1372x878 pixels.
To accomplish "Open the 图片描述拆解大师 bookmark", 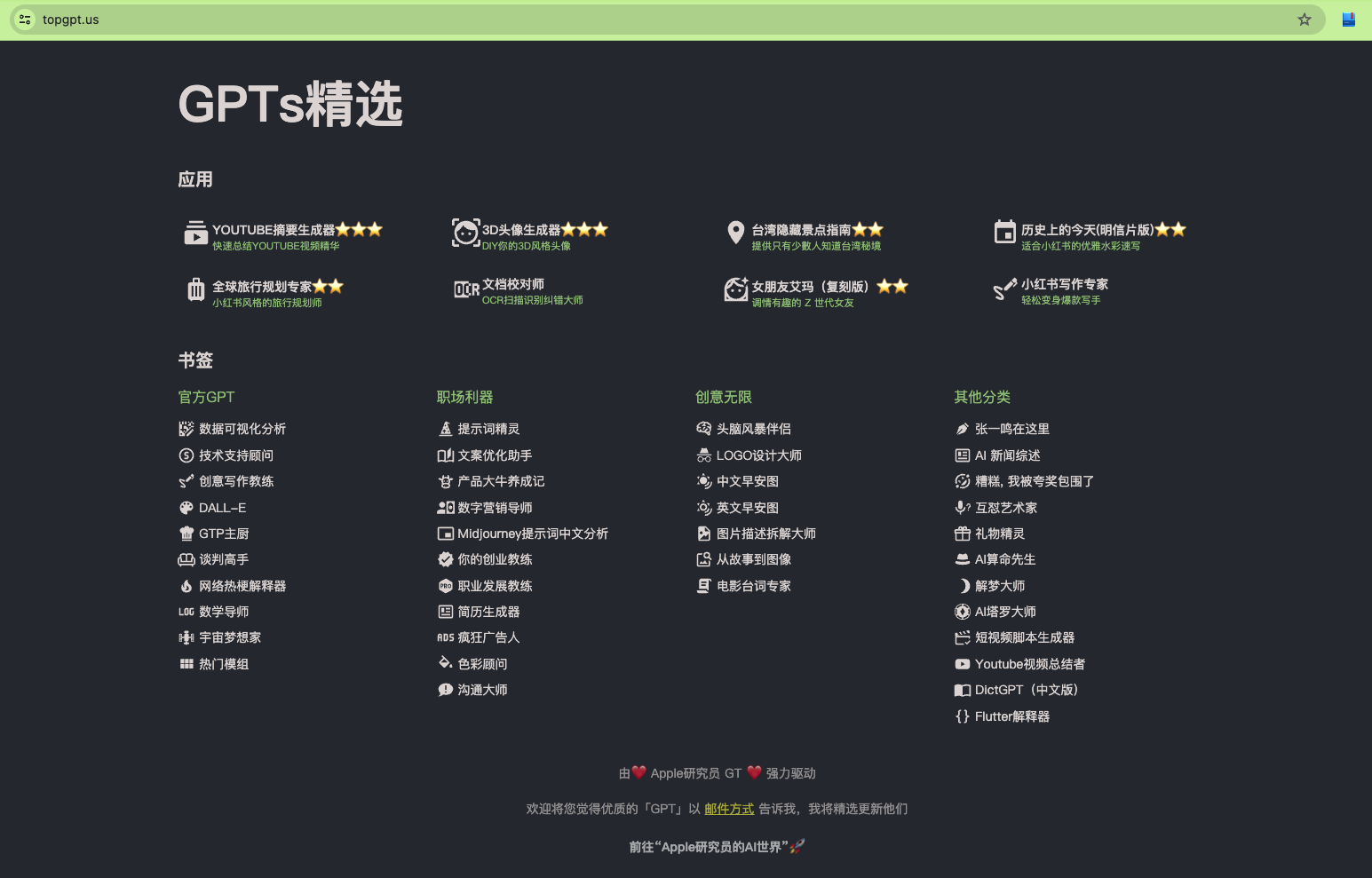I will (x=766, y=534).
